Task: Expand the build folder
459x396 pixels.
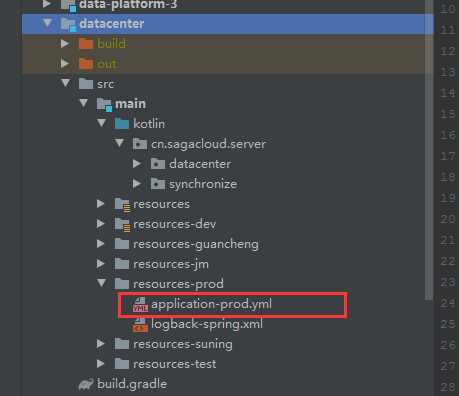Action: point(65,43)
